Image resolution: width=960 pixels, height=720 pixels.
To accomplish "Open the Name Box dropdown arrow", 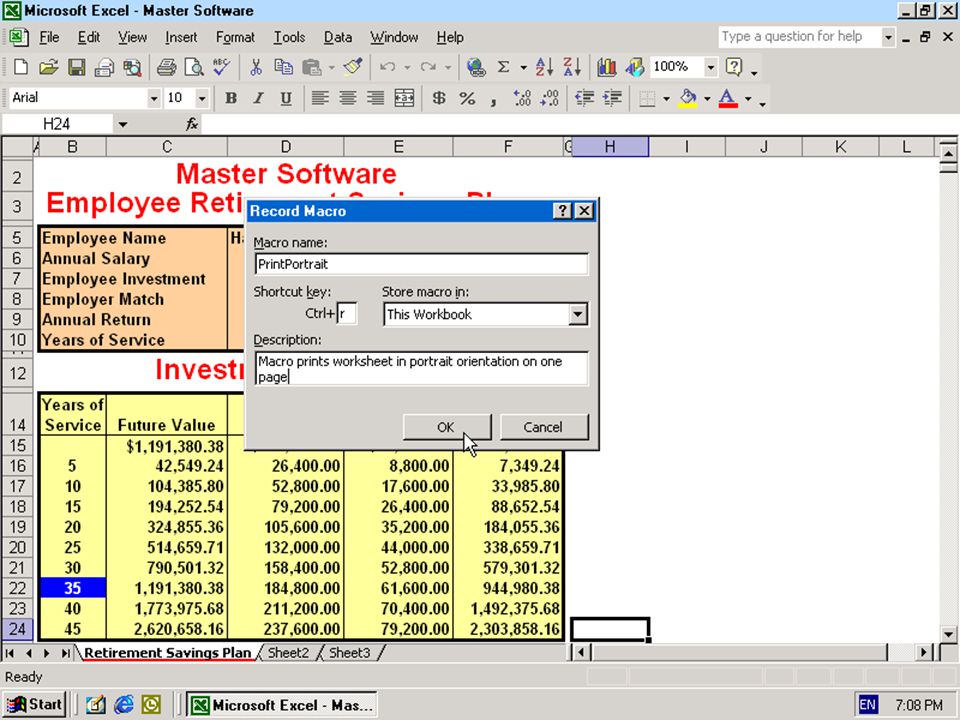I will tap(122, 125).
